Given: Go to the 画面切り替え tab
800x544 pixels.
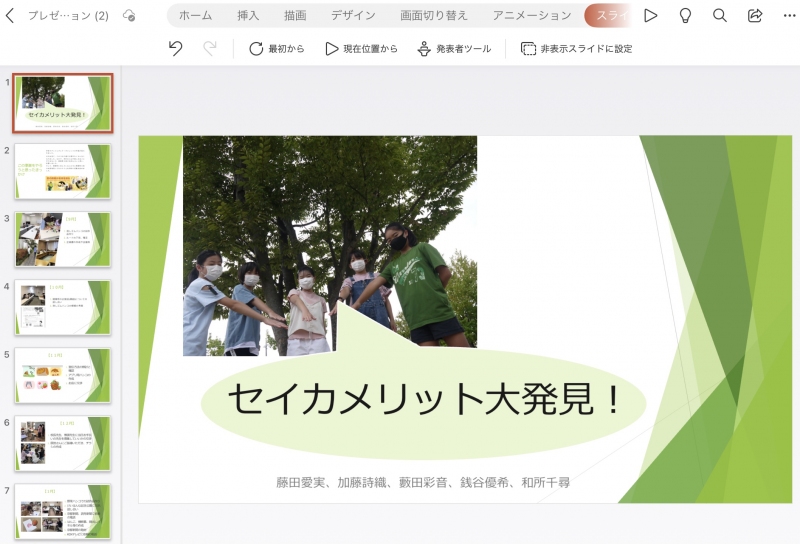Looking at the screenshot, I should tap(433, 16).
